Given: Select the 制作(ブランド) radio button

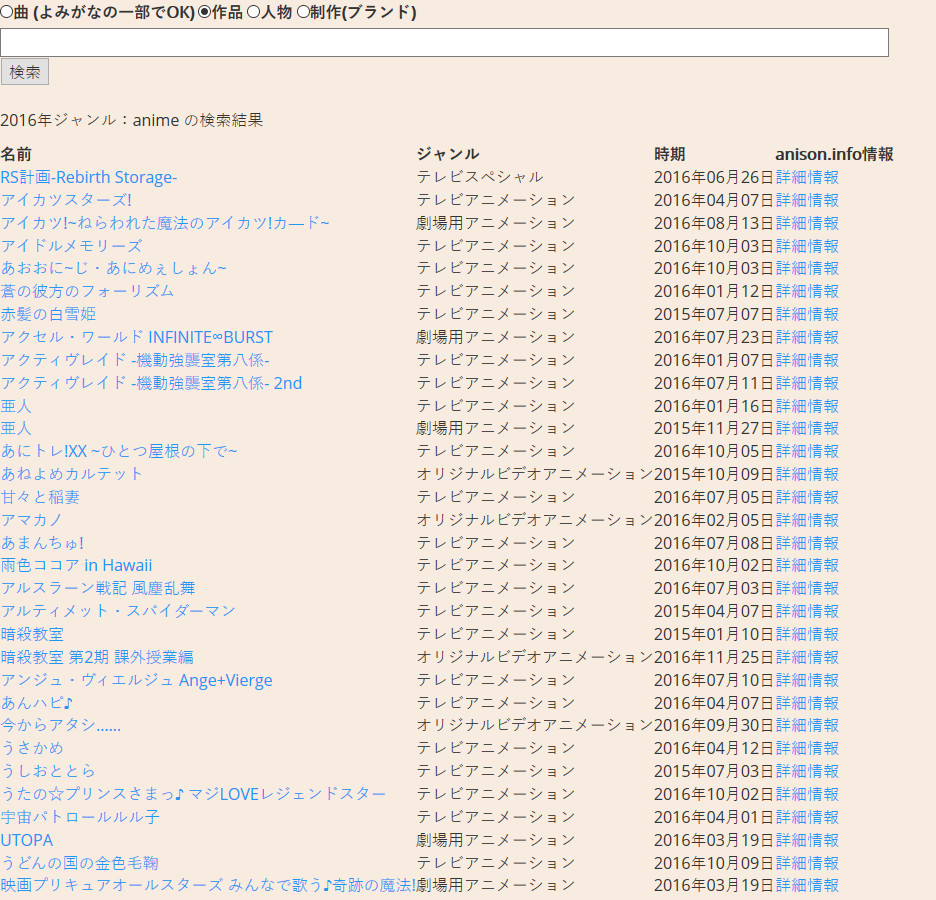Looking at the screenshot, I should (303, 12).
